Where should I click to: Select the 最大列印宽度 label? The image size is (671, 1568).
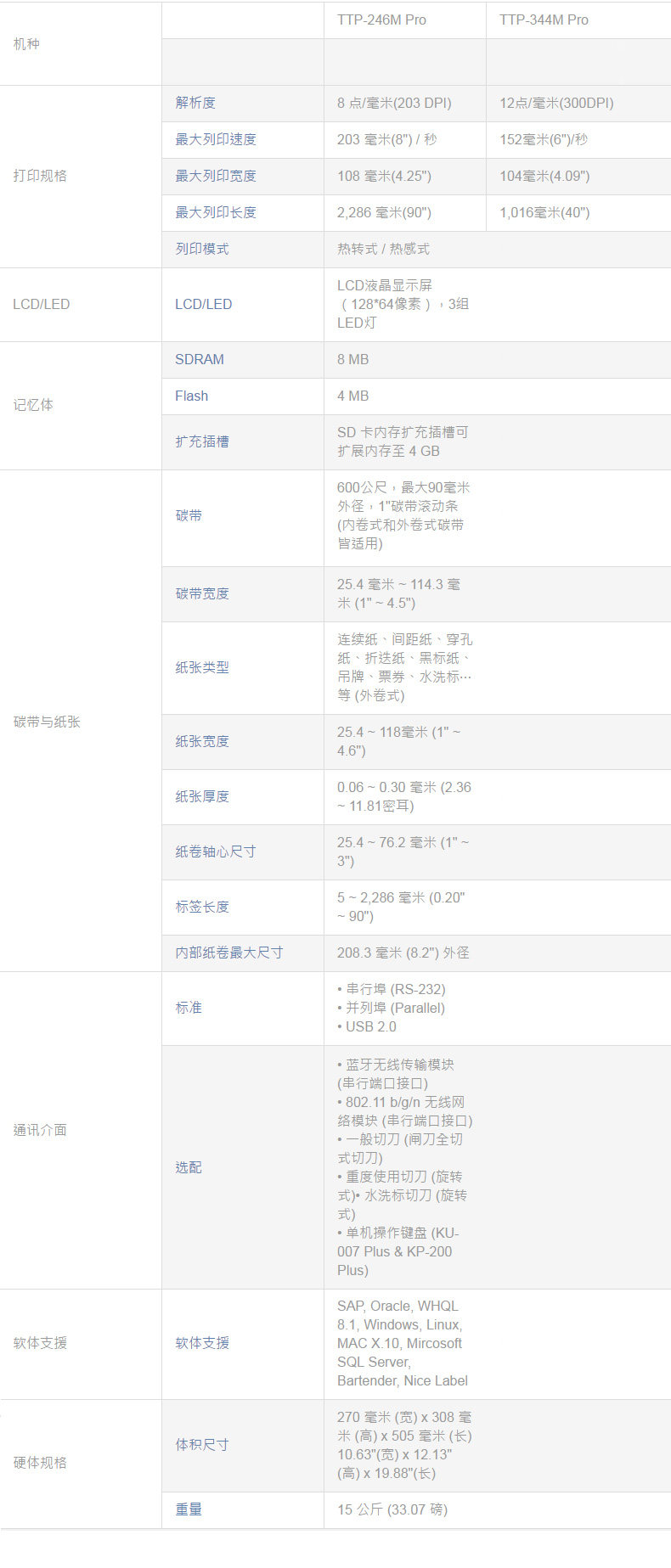[x=216, y=176]
